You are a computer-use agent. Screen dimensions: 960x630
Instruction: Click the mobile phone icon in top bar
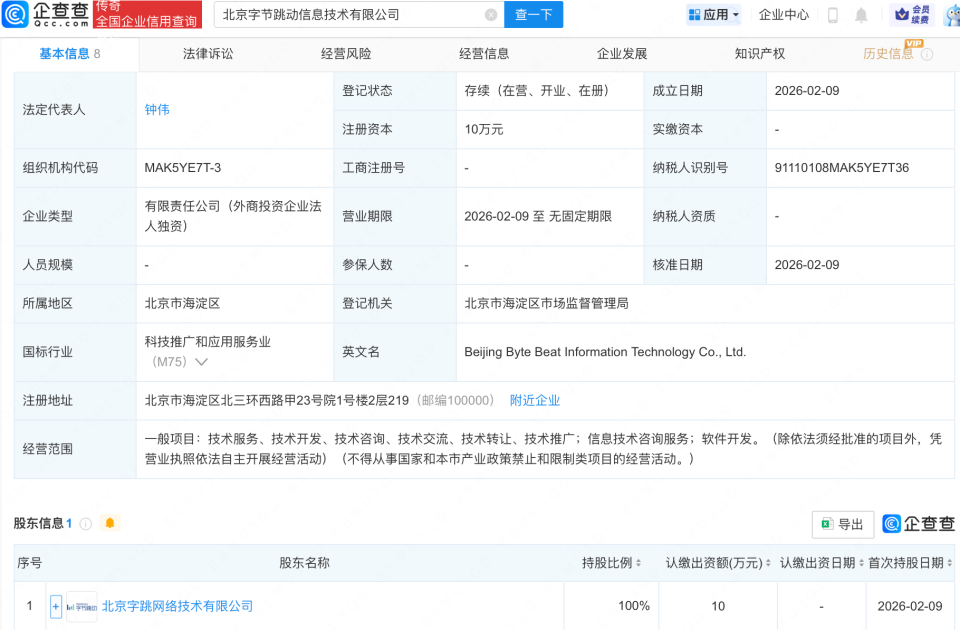point(833,14)
